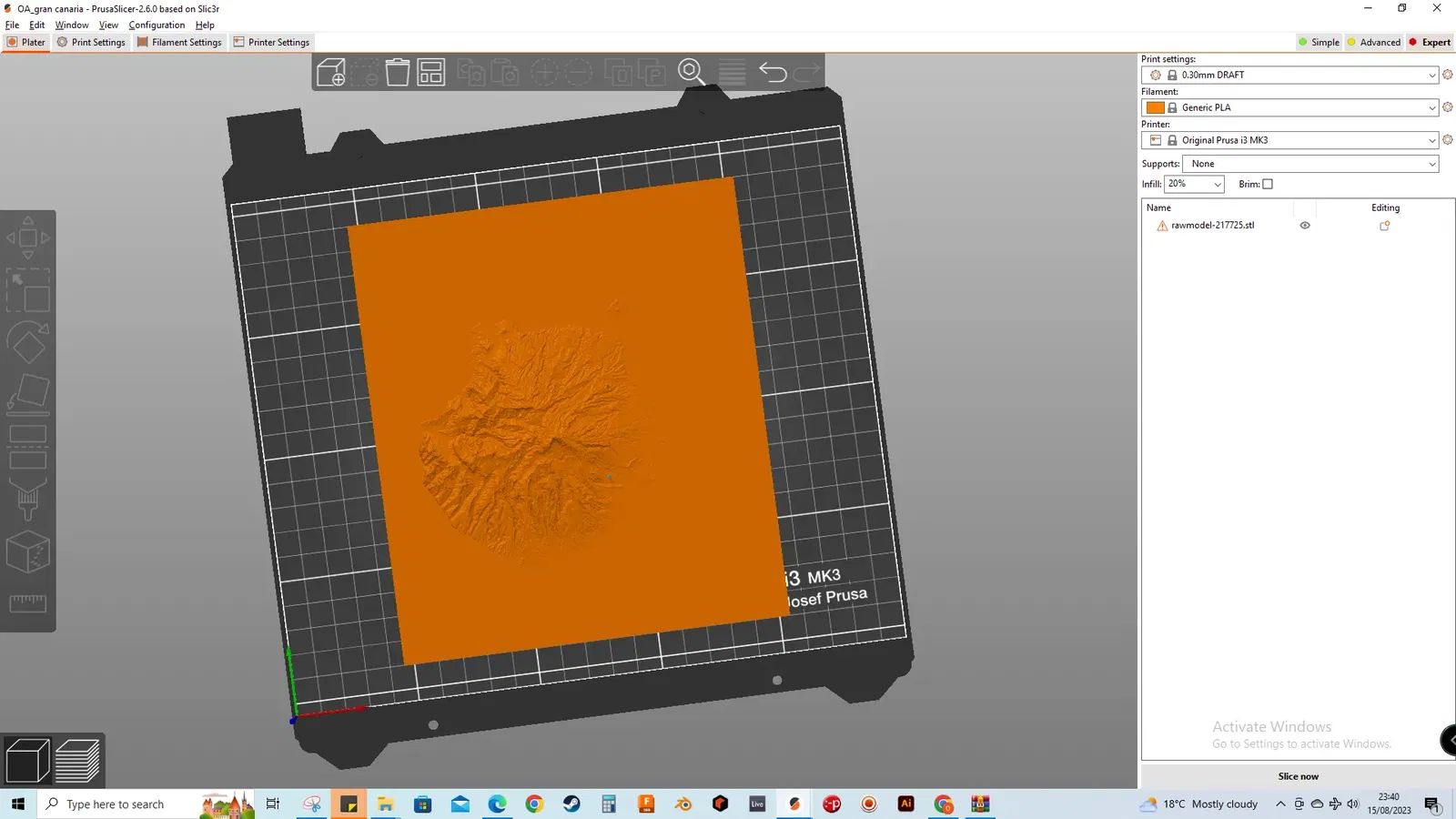Switch to Simple mode
Screen dimensions: 1456x819
pos(1319,42)
